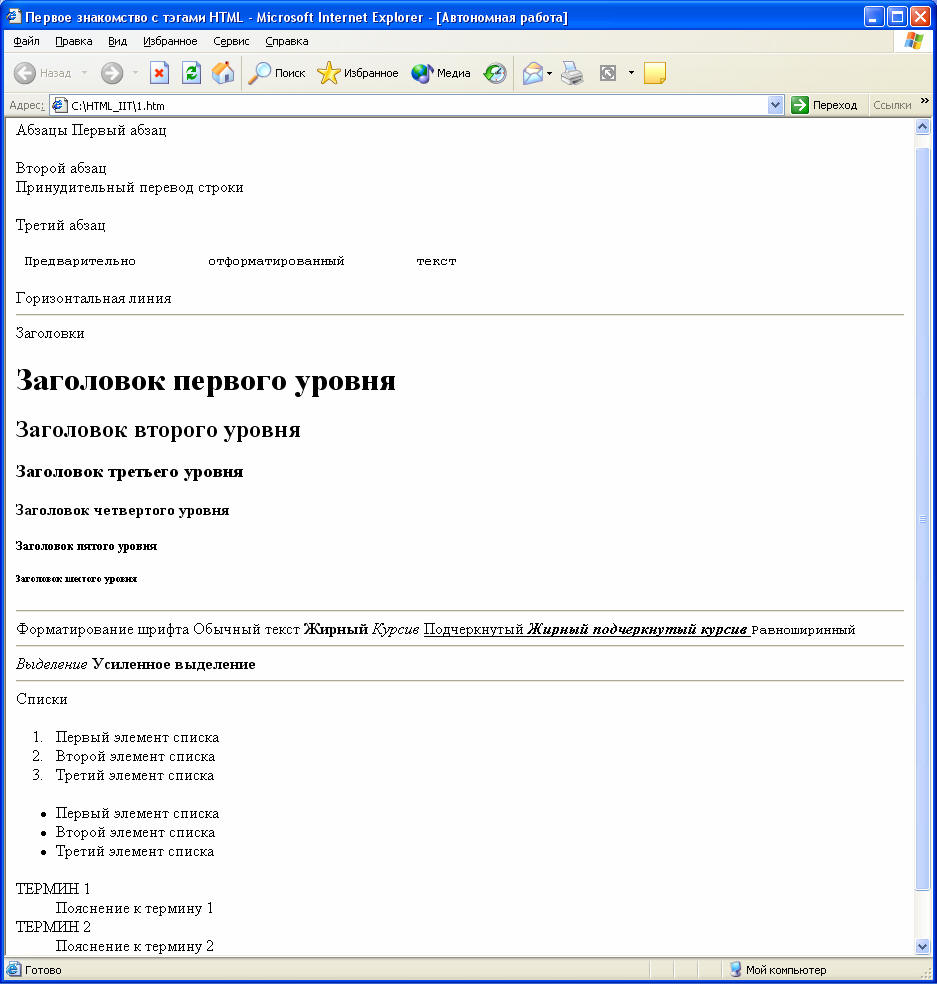The height and width of the screenshot is (984, 937).
Task: Click the heading 'Заголовок второго уровня'
Action: [x=158, y=430]
